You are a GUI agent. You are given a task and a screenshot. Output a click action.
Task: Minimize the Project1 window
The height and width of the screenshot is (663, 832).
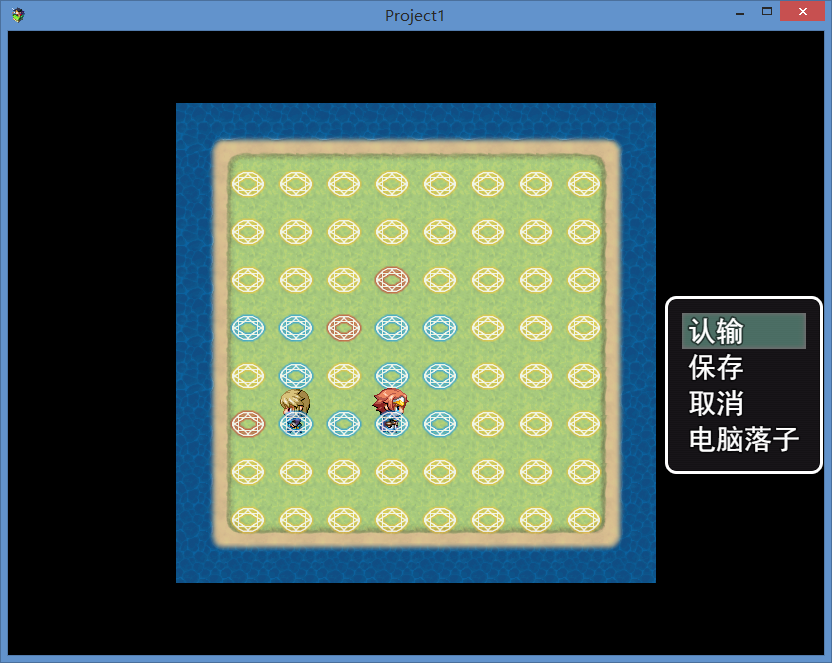click(x=740, y=12)
